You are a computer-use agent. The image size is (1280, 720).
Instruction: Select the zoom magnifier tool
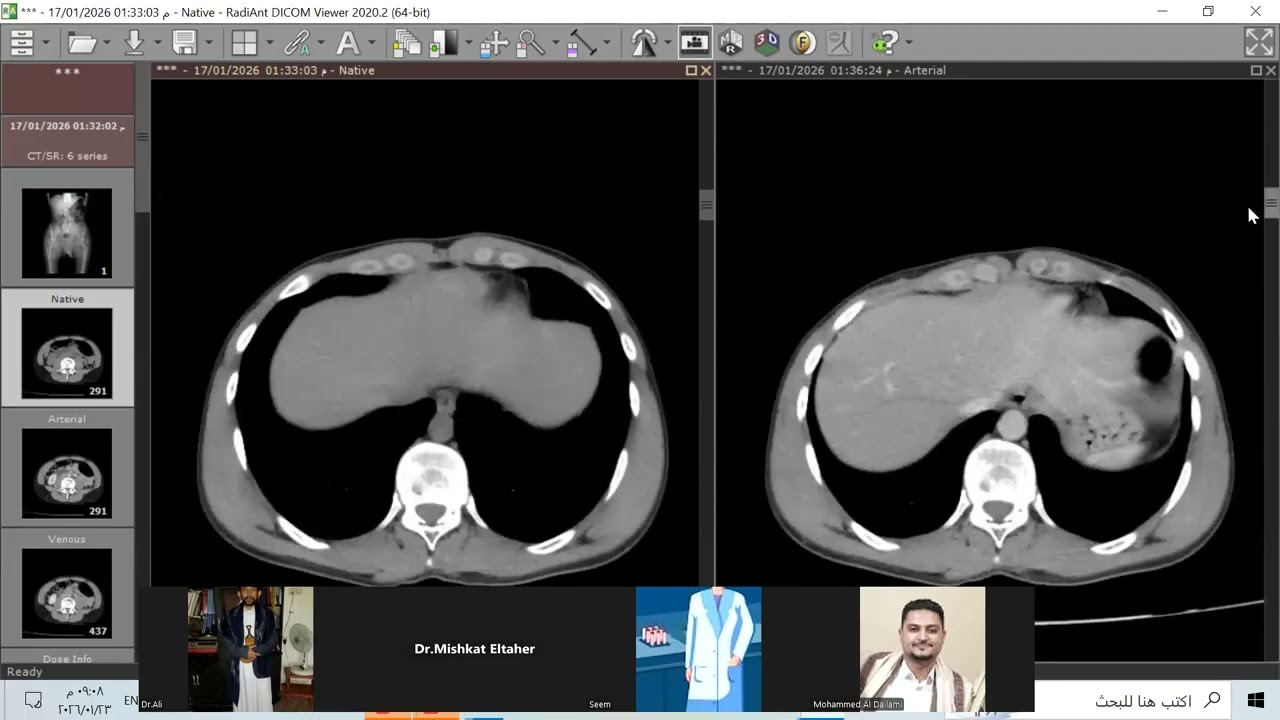[x=530, y=43]
